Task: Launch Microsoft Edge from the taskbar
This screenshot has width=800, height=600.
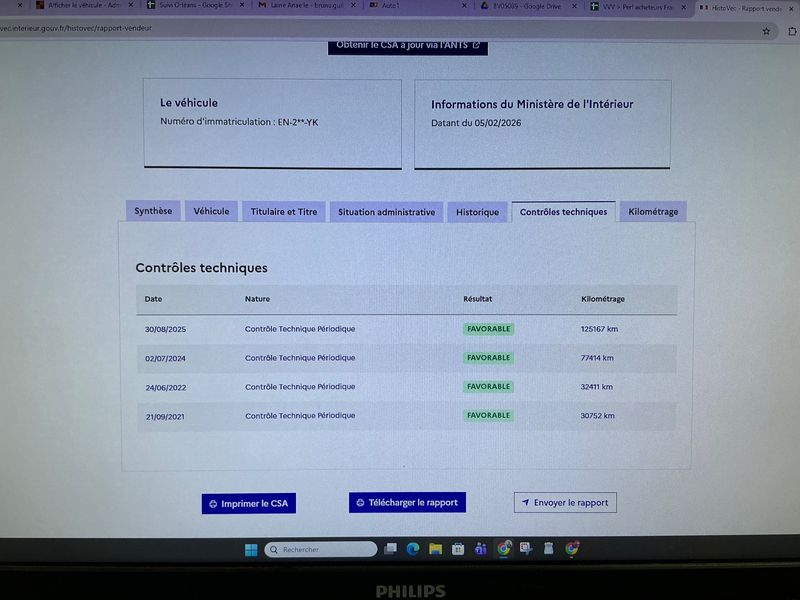Action: tap(413, 549)
